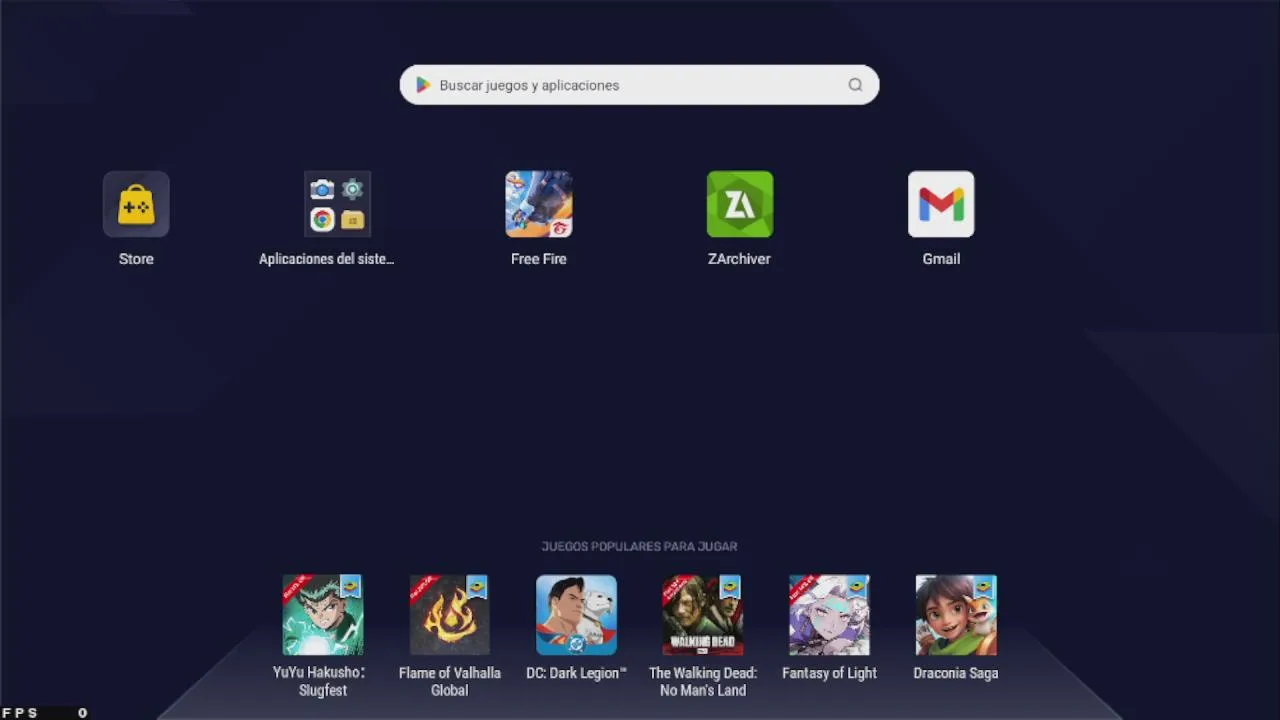
Task: Click the FPS counter overlay
Action: (x=45, y=713)
